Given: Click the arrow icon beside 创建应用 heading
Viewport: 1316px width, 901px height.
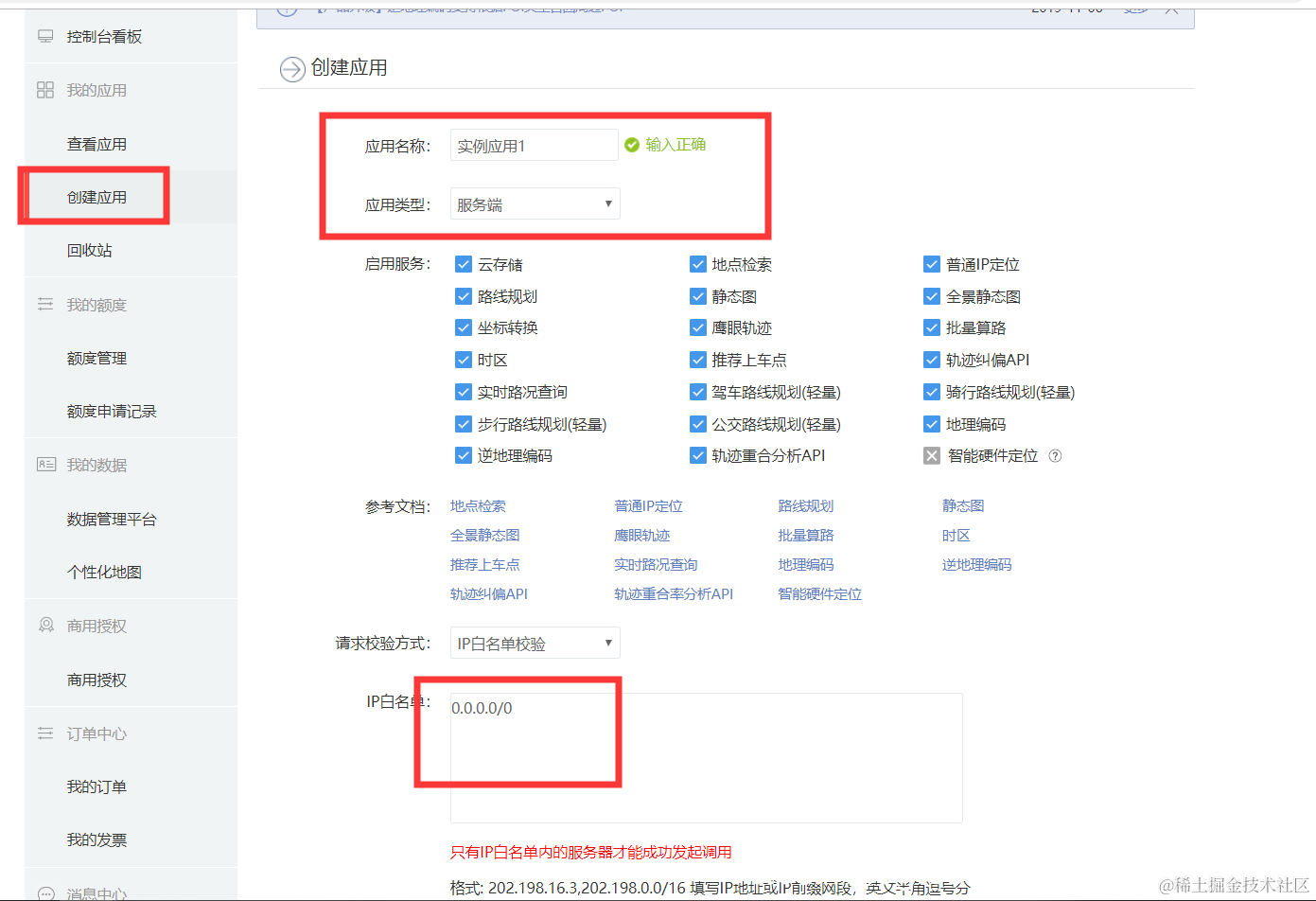Looking at the screenshot, I should pyautogui.click(x=292, y=69).
